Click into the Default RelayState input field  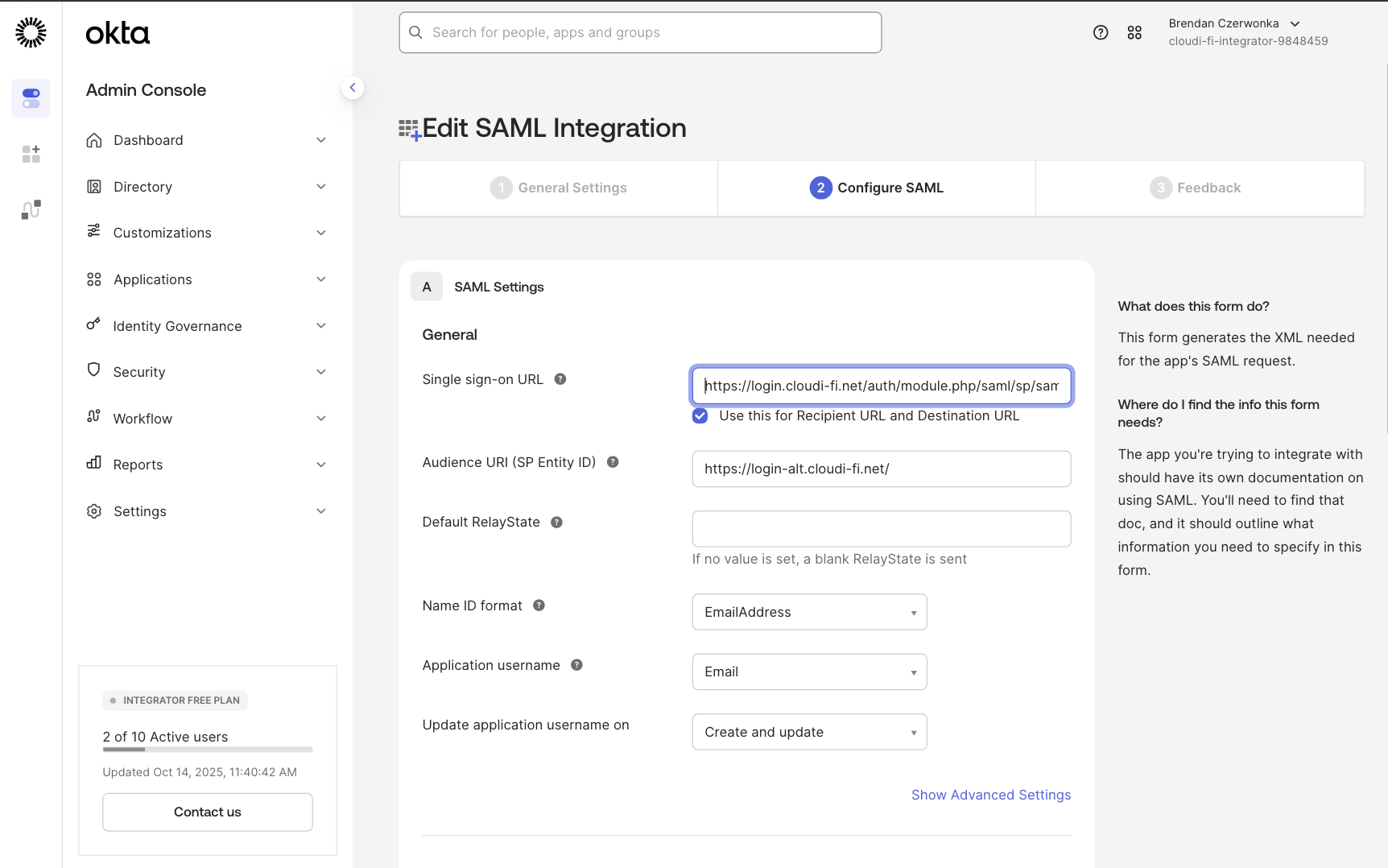coord(881,529)
